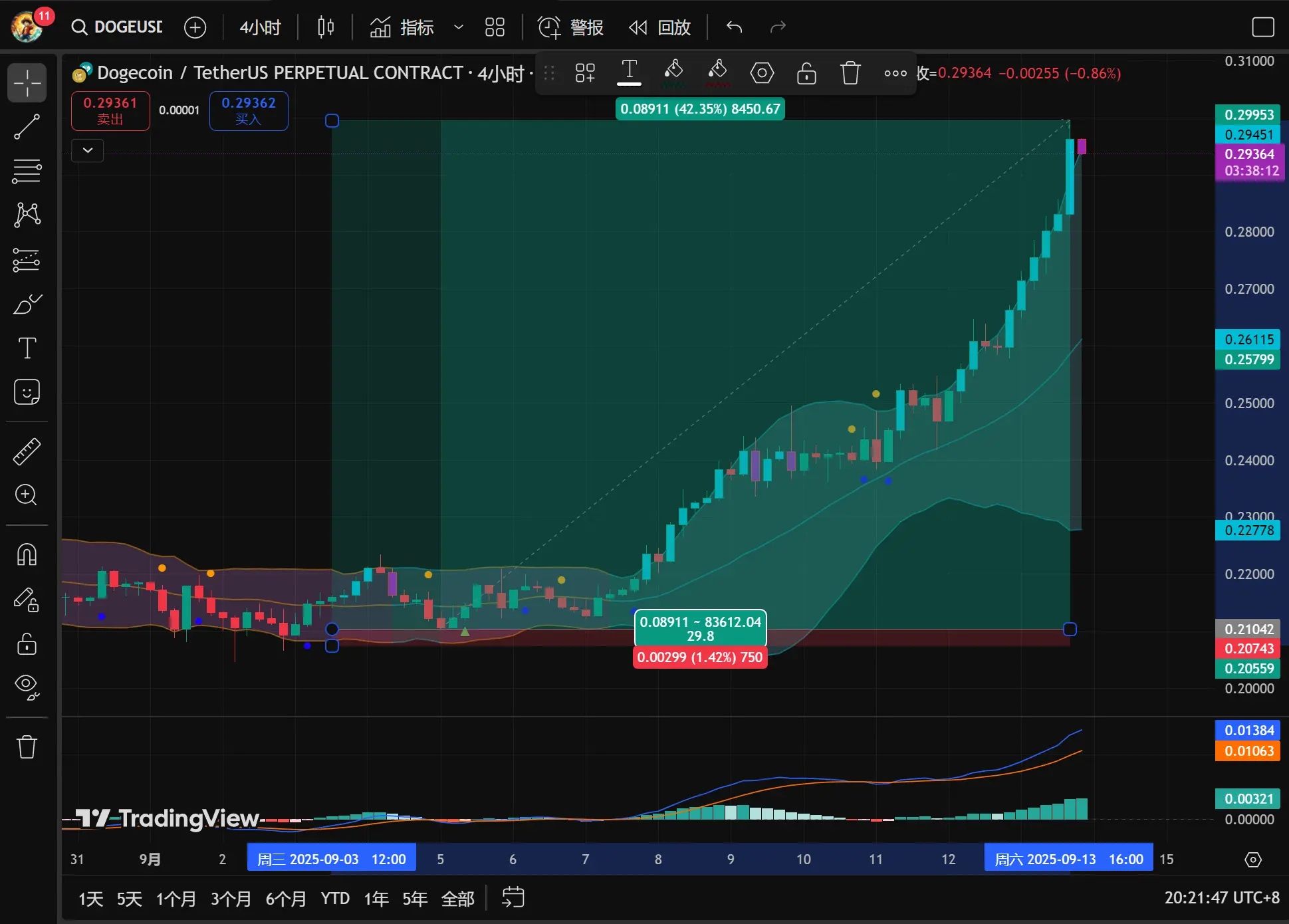Screen dimensions: 1289x924
Task: Select the 5年 time range
Action: click(x=415, y=899)
